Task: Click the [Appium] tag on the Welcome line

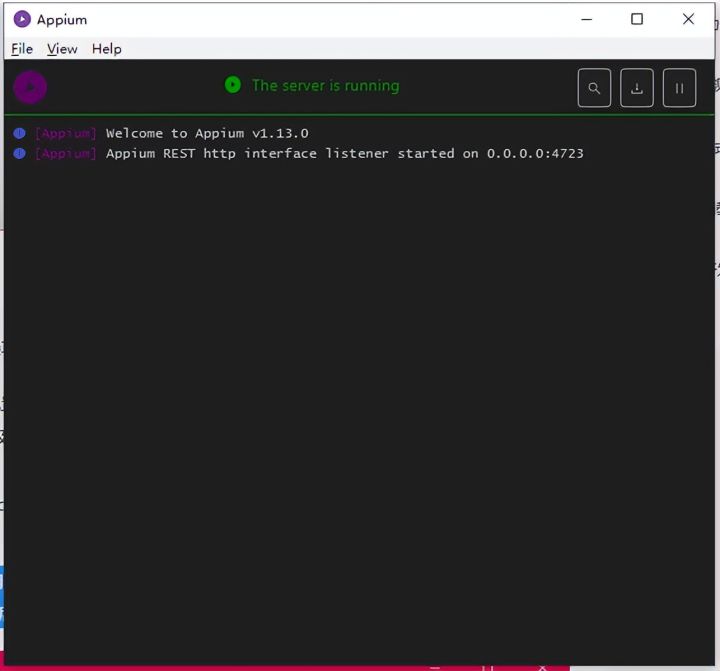Action: [x=66, y=133]
